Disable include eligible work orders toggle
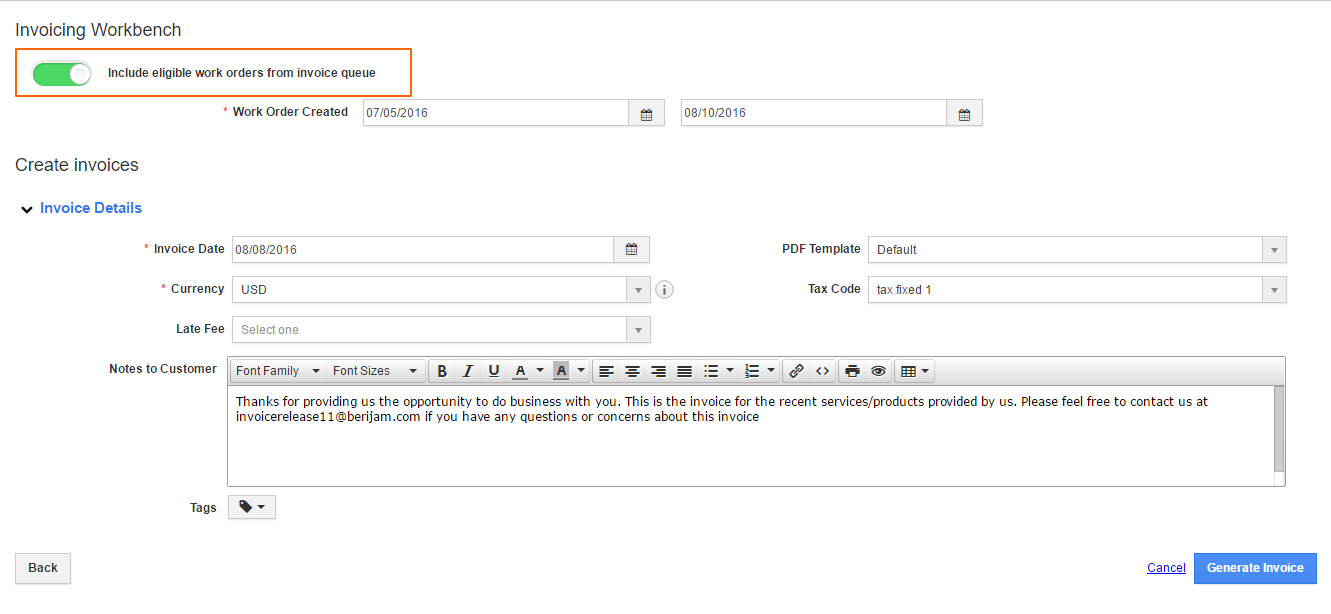Viewport: 1331px width, 614px height. tap(61, 73)
